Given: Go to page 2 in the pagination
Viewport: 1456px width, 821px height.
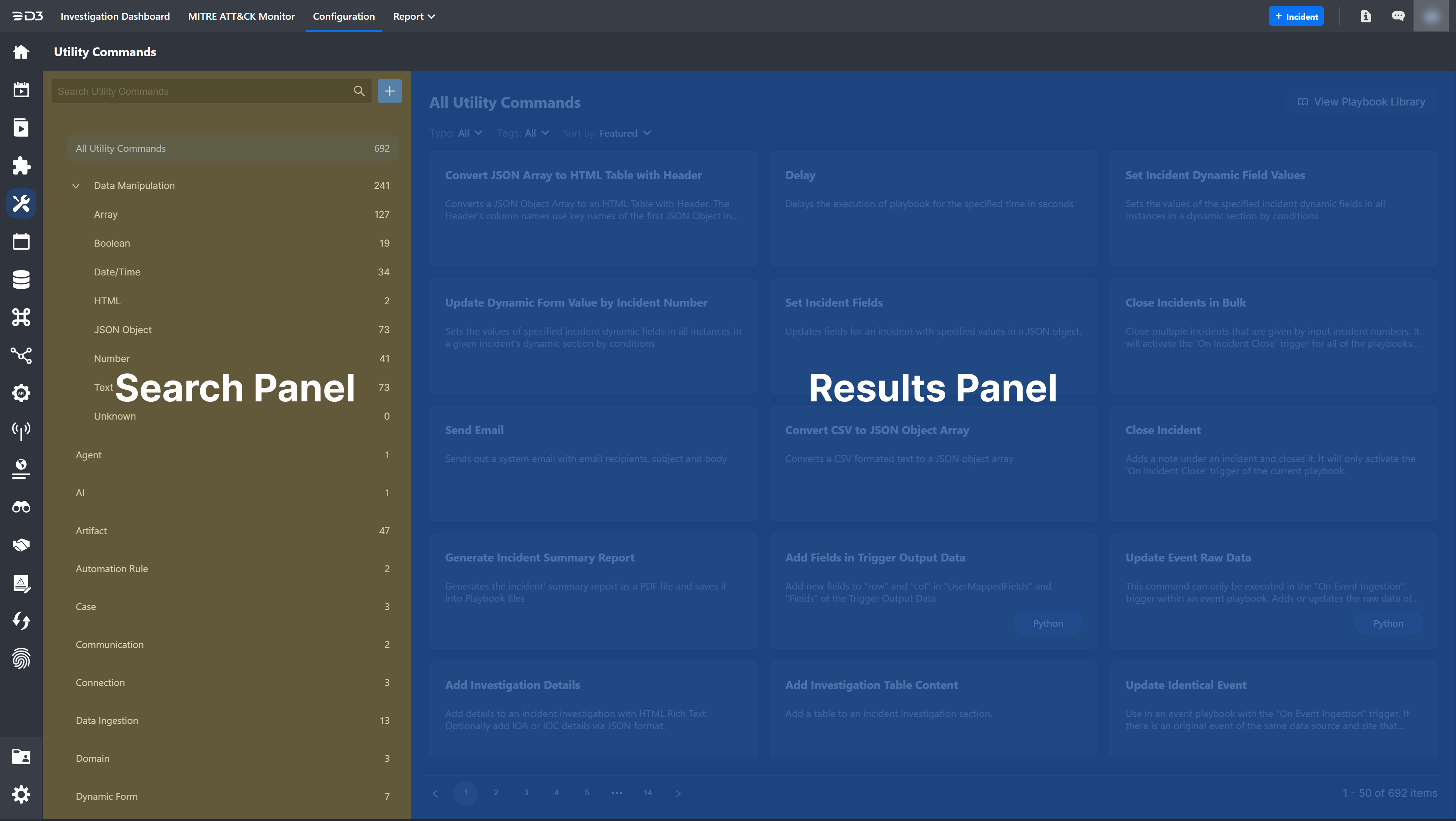Looking at the screenshot, I should 496,792.
